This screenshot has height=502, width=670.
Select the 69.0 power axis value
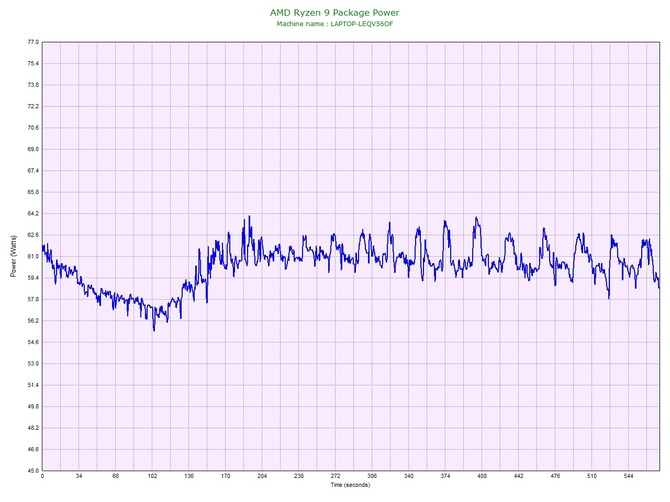(x=33, y=149)
